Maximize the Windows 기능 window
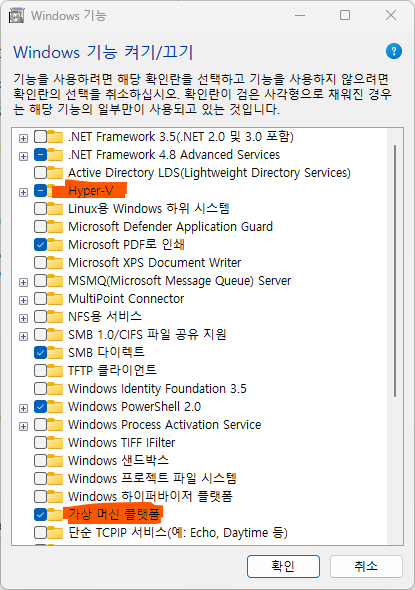This screenshot has height=590, width=415. coord(345,15)
